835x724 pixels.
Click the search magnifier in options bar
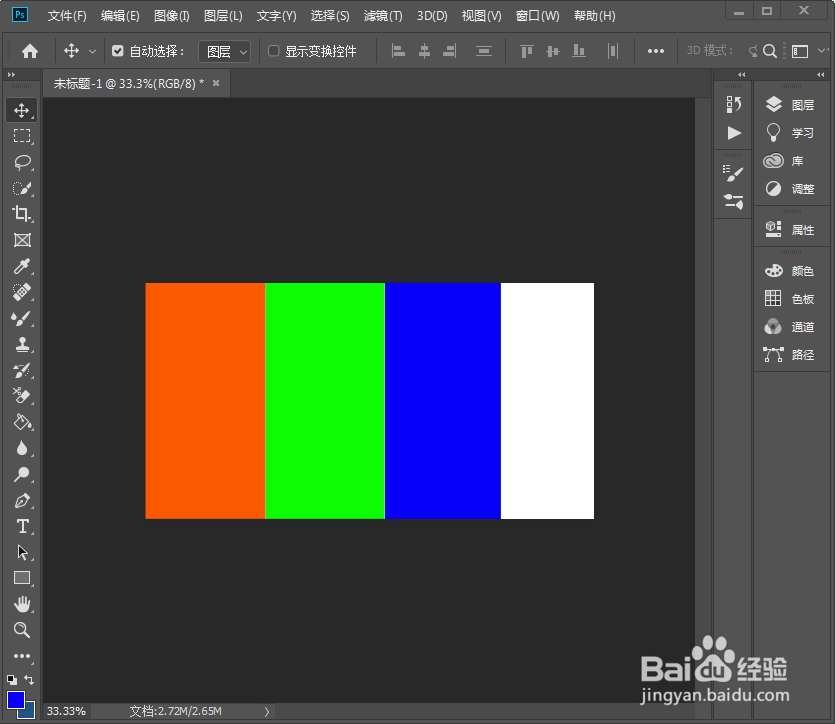(769, 51)
